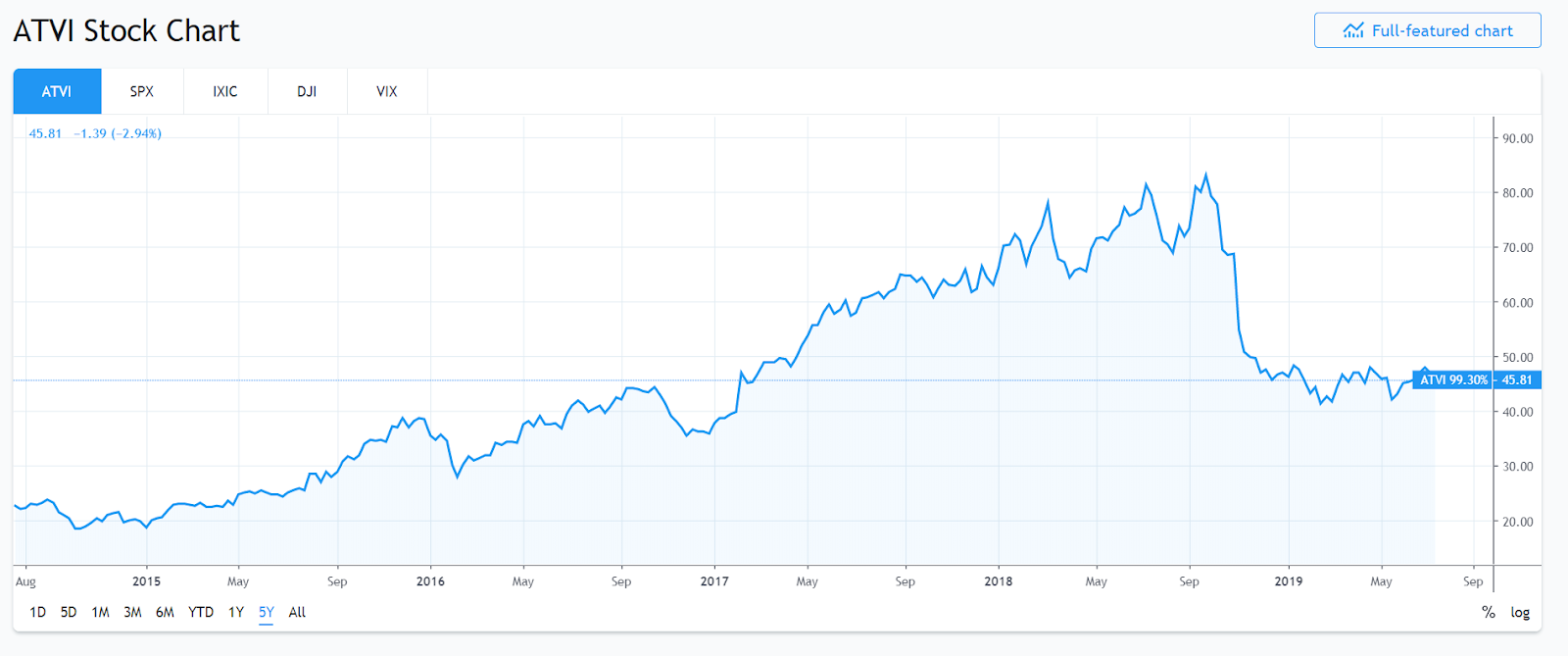Set range to 3M
This screenshot has height=656, width=1568.
[x=132, y=612]
